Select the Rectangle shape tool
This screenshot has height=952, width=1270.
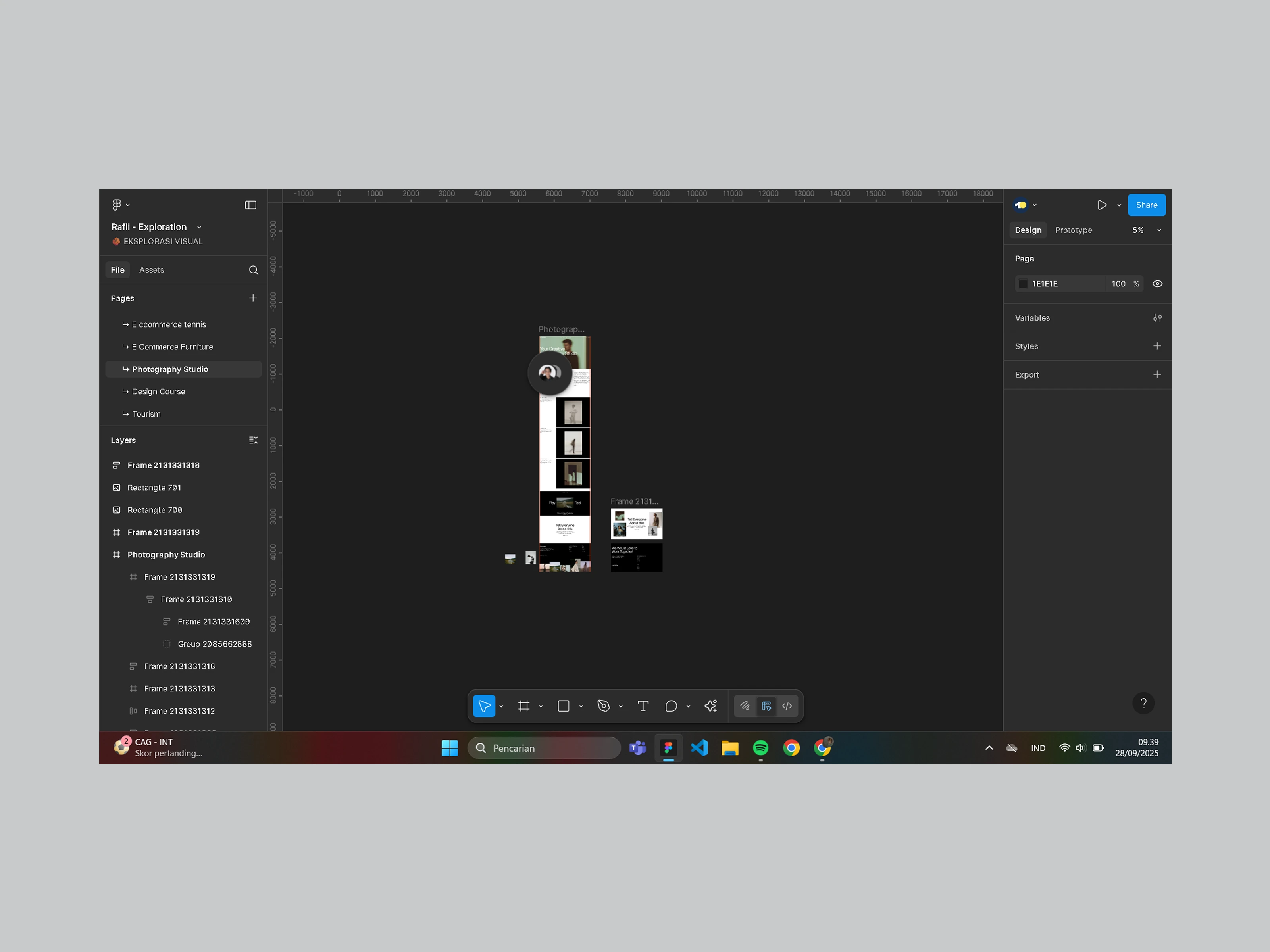[x=563, y=706]
